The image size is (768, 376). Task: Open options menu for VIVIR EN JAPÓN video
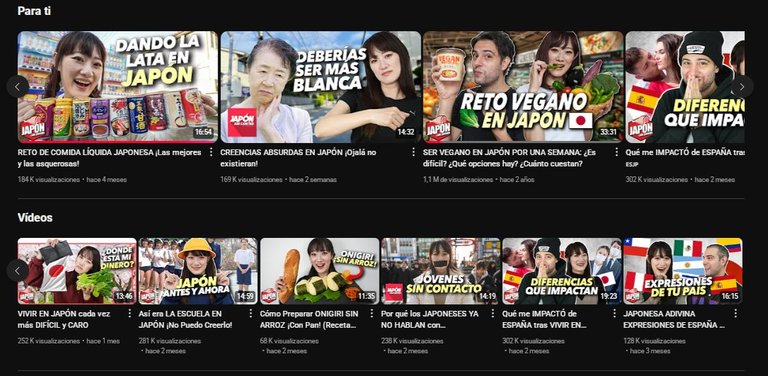(130, 313)
